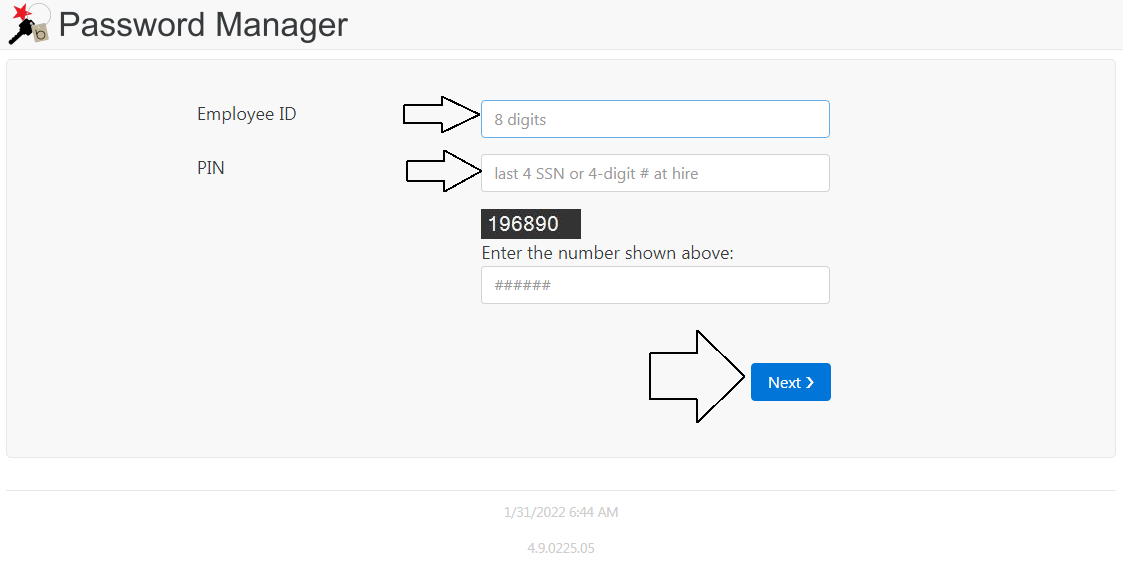Click the red star on the logo
The height and width of the screenshot is (572, 1123).
23,11
